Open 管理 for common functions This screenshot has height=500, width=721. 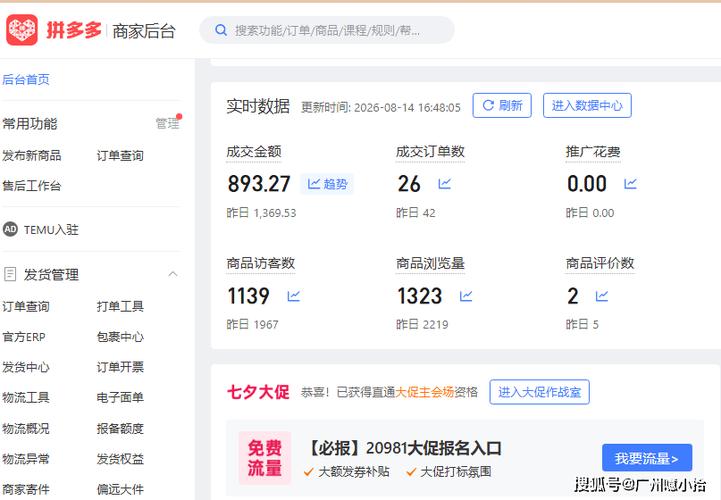[167, 123]
